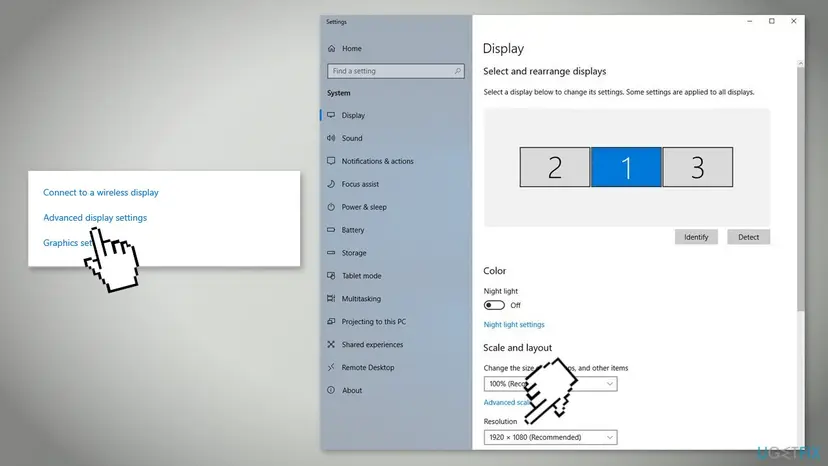Select display monitor 2
Image resolution: width=828 pixels, height=466 pixels.
[x=554, y=167]
